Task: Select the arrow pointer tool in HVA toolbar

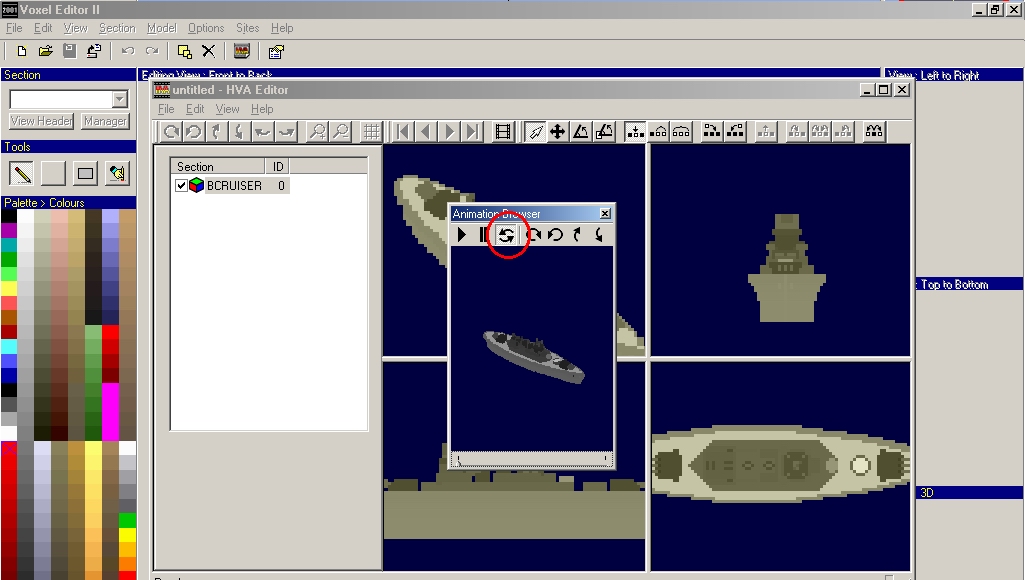Action: pyautogui.click(x=535, y=132)
